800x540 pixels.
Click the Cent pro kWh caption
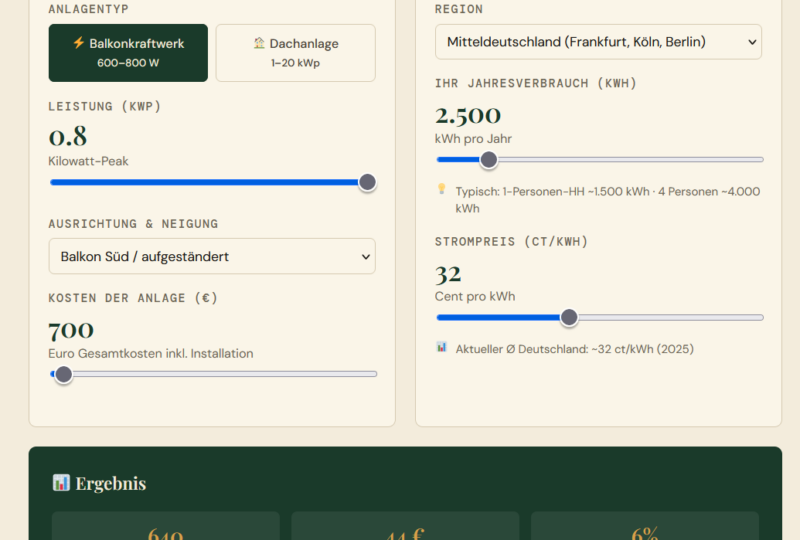click(x=475, y=297)
